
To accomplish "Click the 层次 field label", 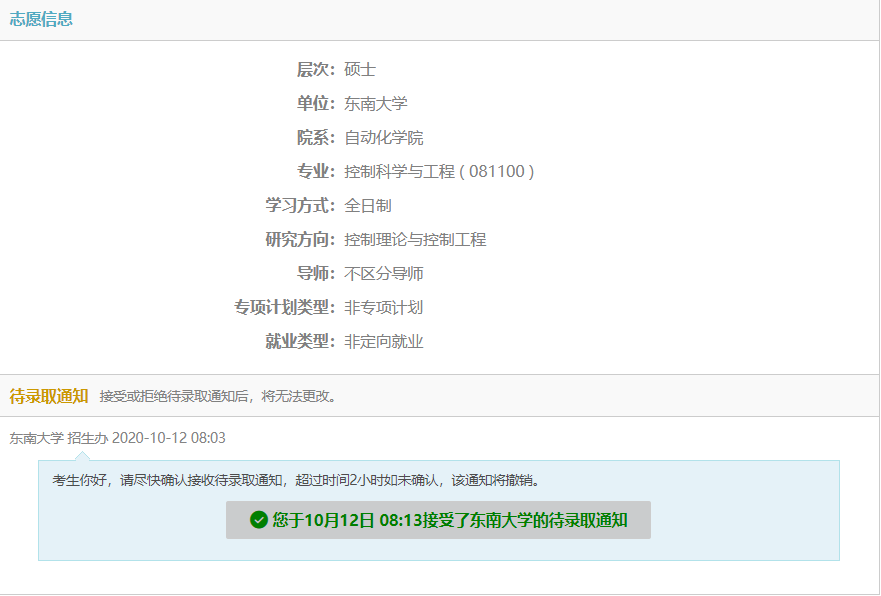I will point(316,70).
